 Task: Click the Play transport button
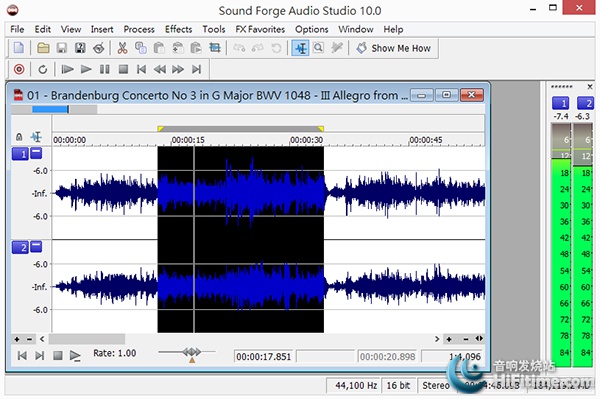click(86, 69)
